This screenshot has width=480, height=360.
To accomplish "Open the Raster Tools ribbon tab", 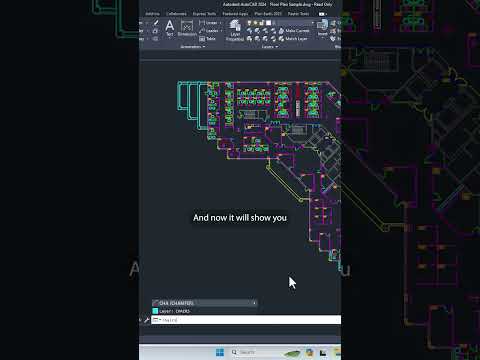I will 298,14.
